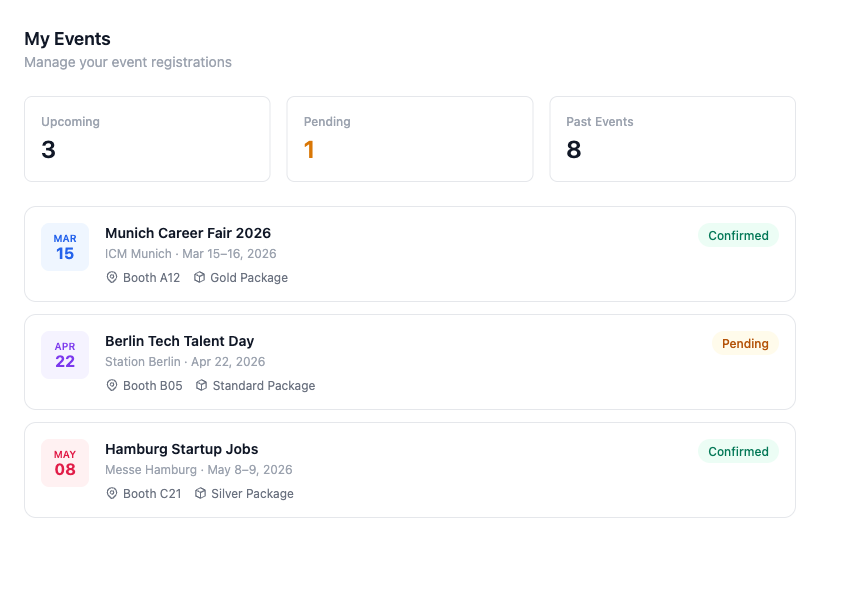Click the location pin icon beside Booth C21
Image resolution: width=860 pixels, height=600 pixels.
pyautogui.click(x=112, y=493)
